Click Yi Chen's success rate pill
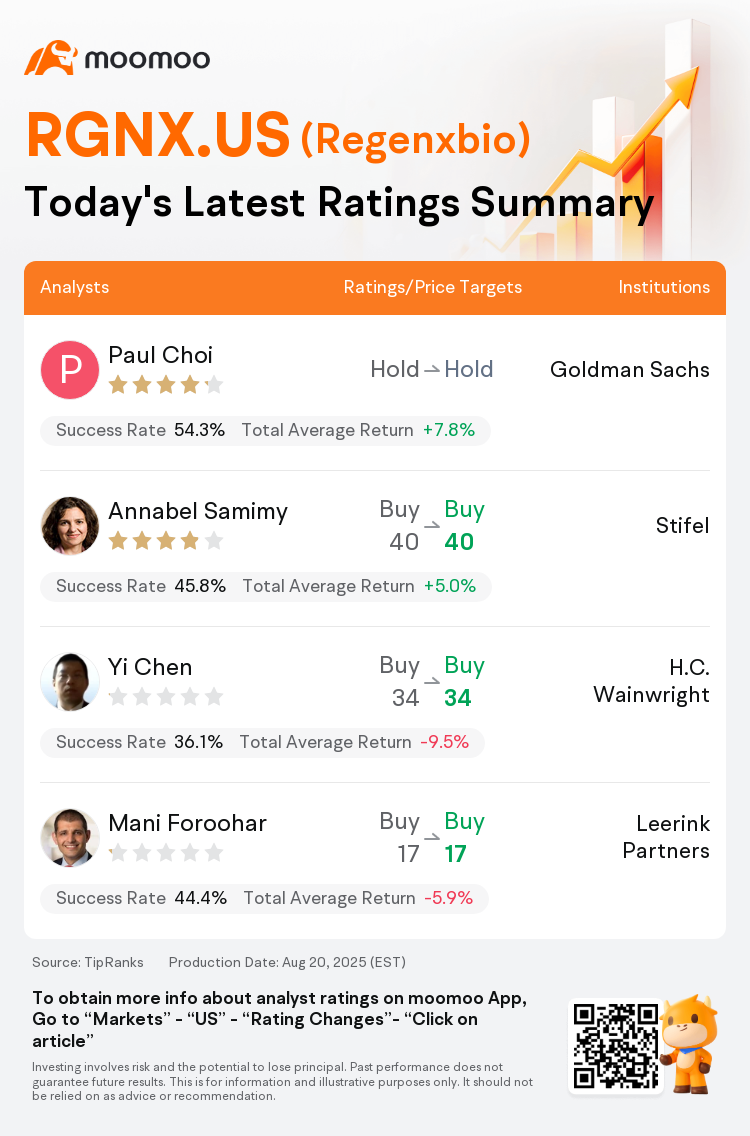The image size is (750, 1136). pyautogui.click(x=262, y=743)
